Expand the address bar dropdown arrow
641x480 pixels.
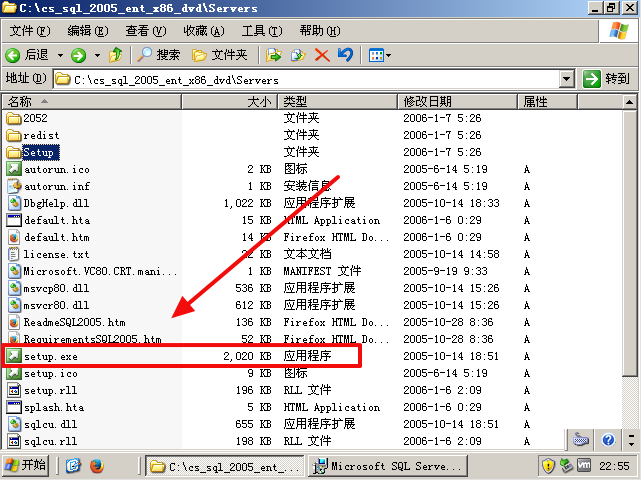(x=567, y=79)
